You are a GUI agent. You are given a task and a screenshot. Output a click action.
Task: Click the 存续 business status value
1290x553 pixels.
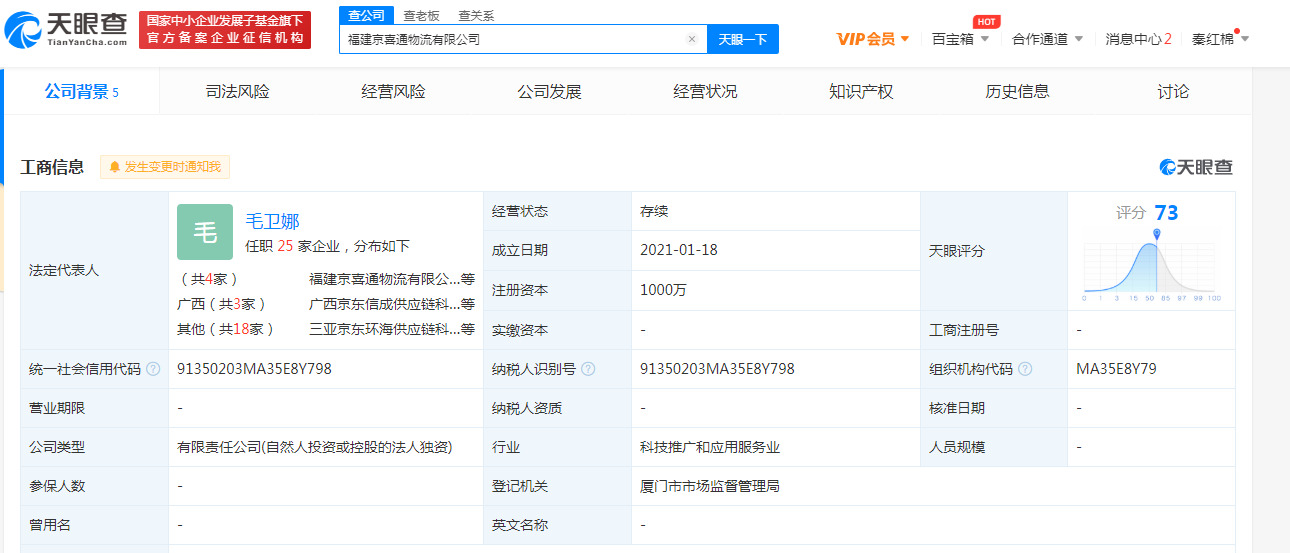coord(654,212)
